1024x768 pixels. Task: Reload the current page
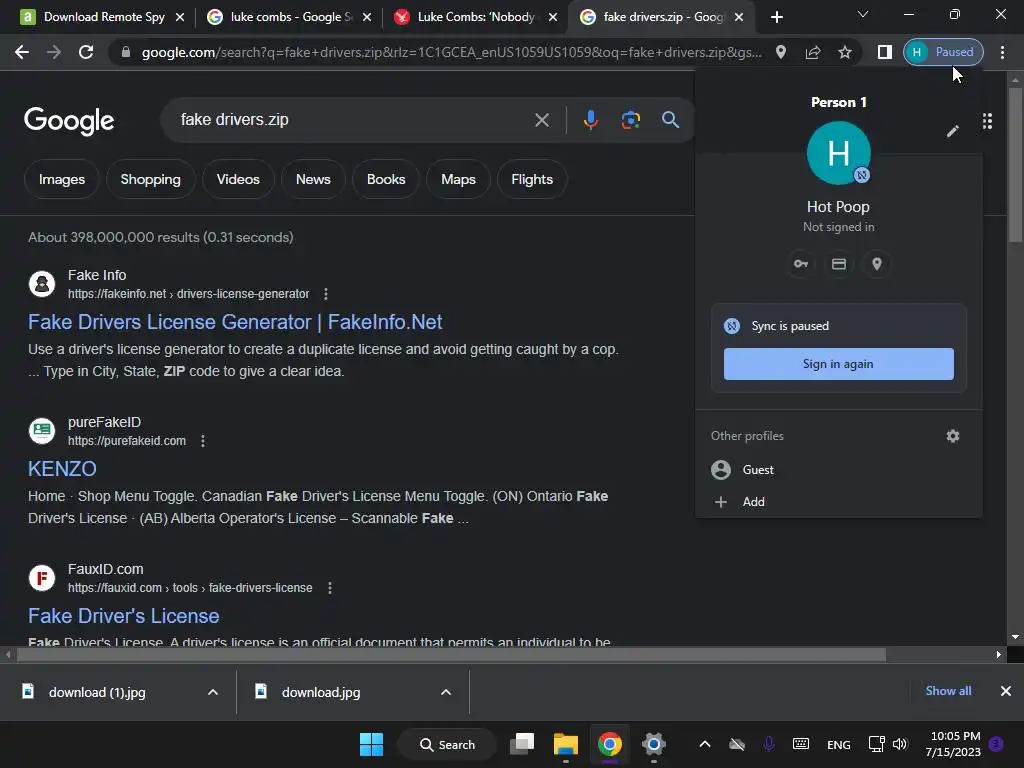pos(86,52)
